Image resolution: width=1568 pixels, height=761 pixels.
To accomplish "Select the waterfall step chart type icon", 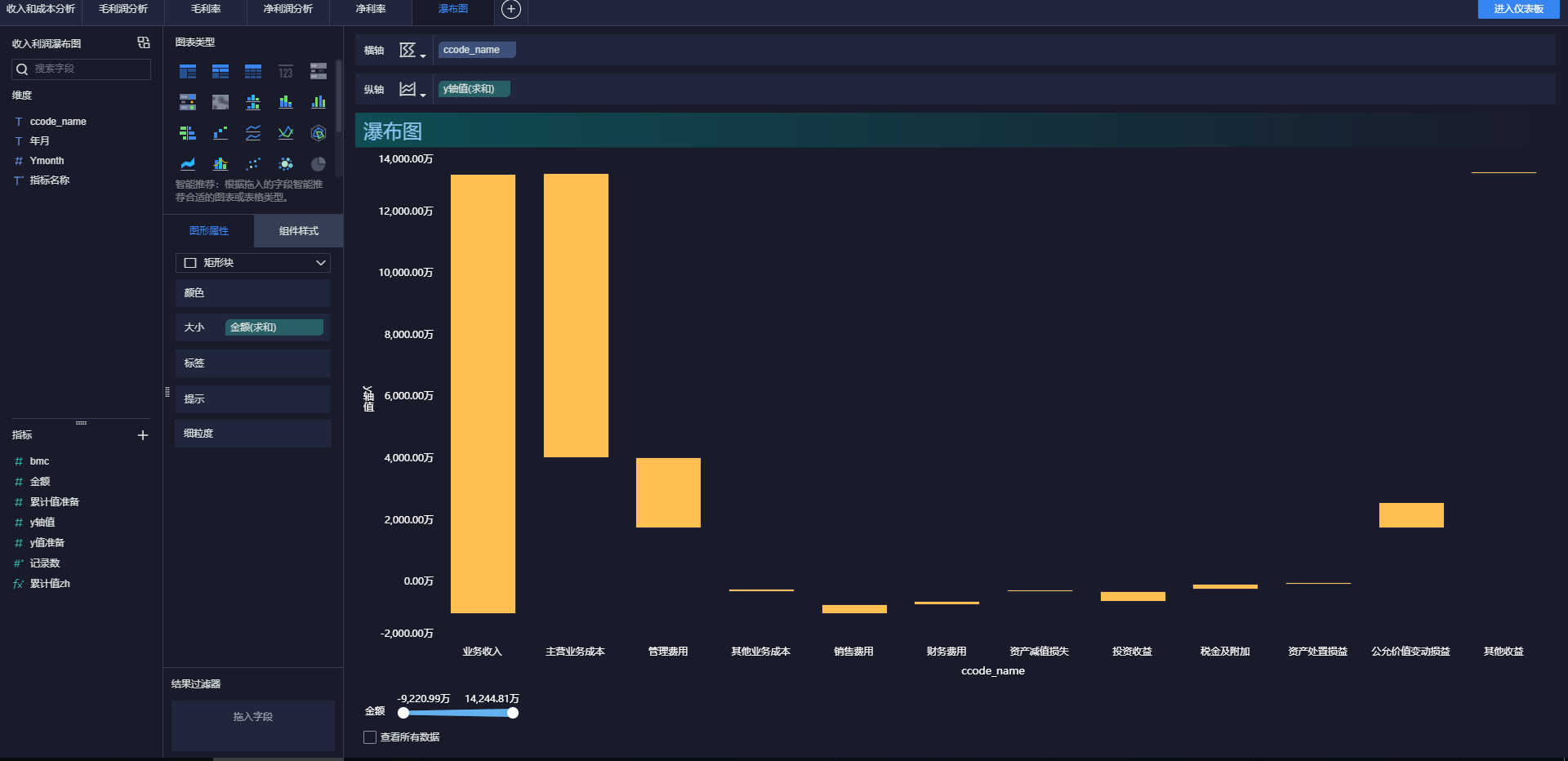I will pos(220,133).
